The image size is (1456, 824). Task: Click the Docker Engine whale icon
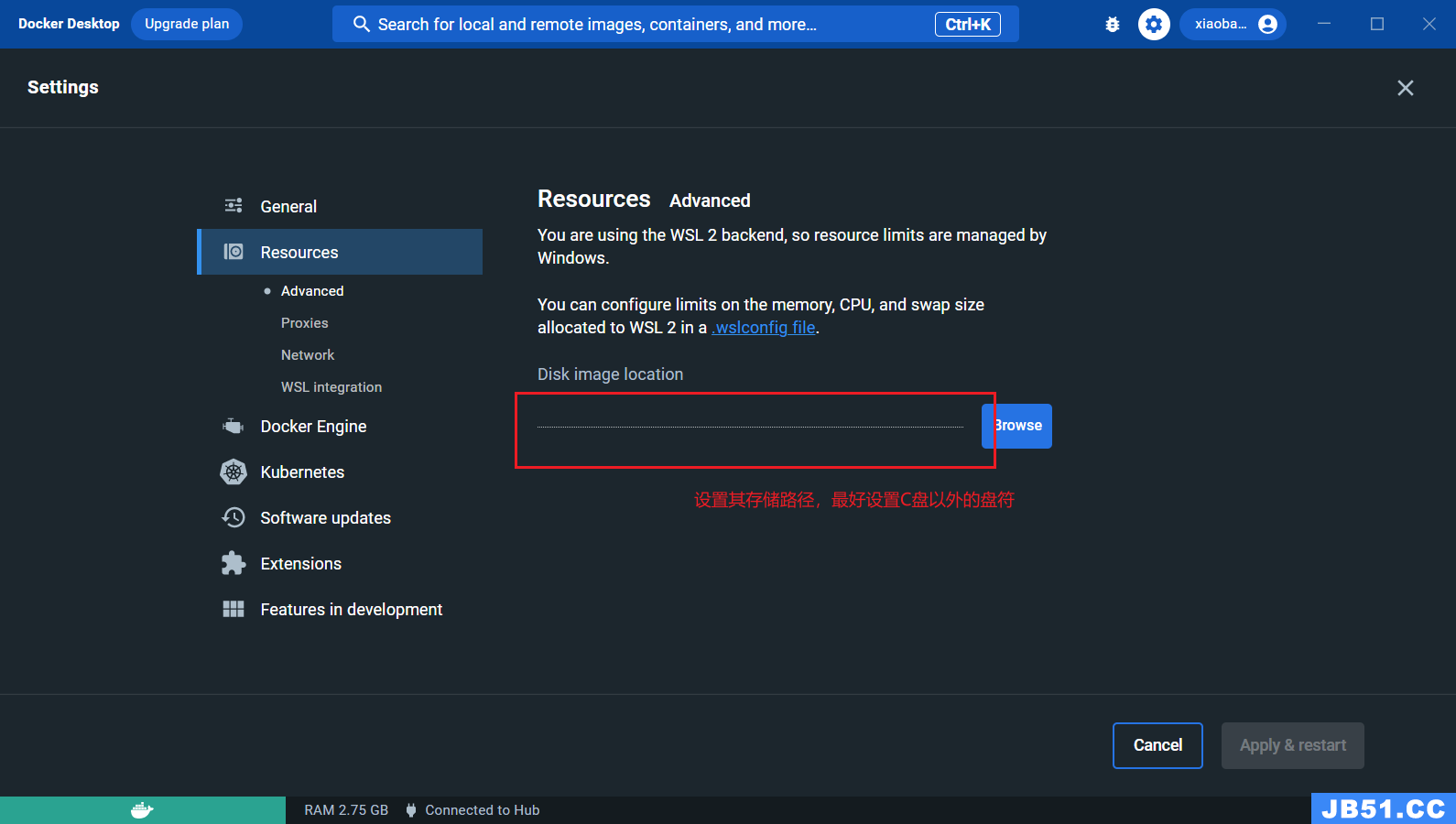coord(234,426)
